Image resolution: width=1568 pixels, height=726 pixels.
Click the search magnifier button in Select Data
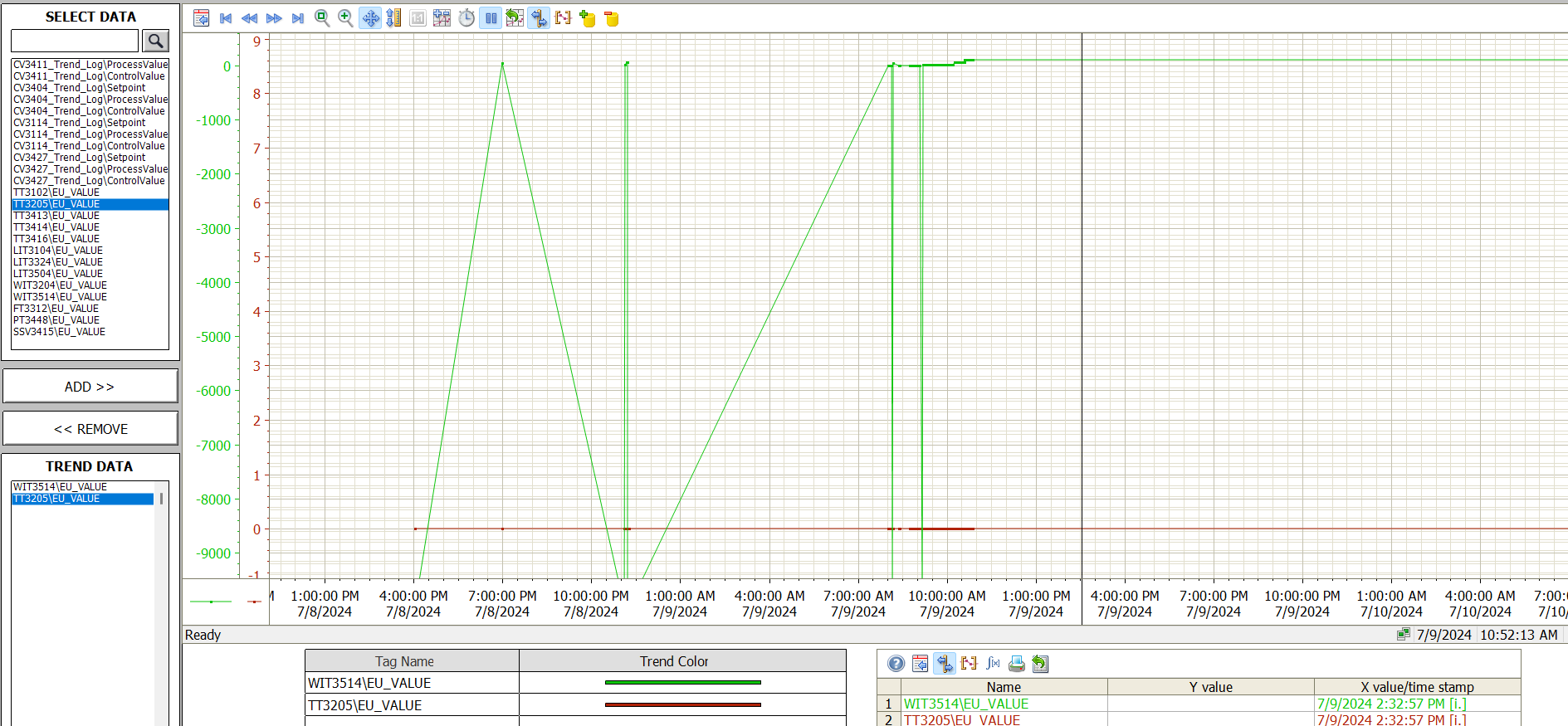[x=155, y=41]
